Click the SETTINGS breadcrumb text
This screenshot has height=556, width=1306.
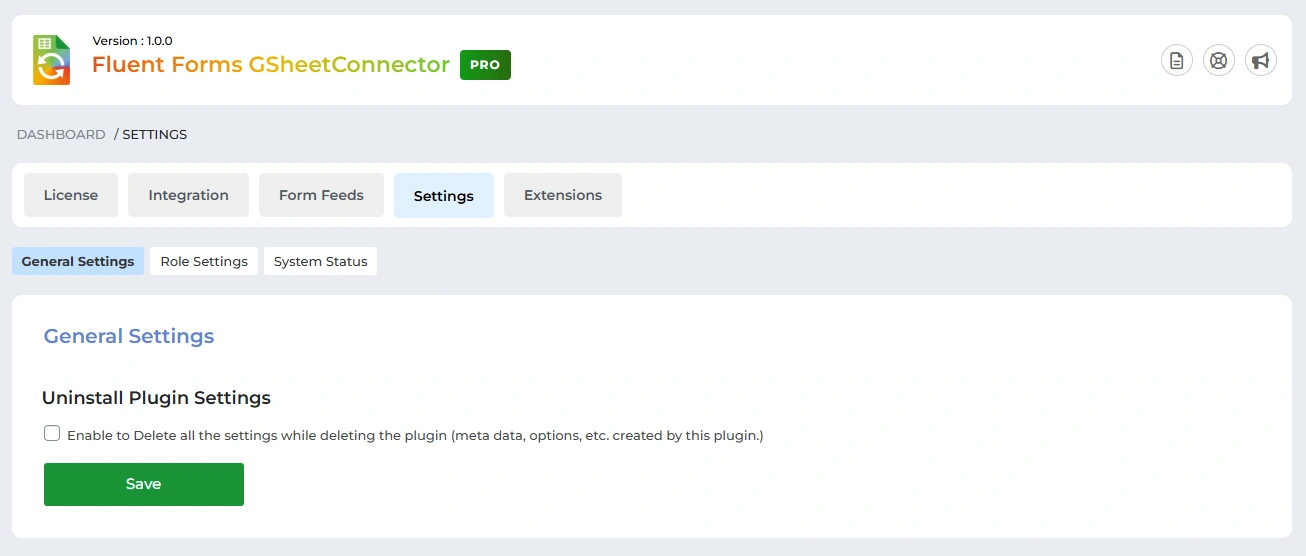(x=154, y=134)
